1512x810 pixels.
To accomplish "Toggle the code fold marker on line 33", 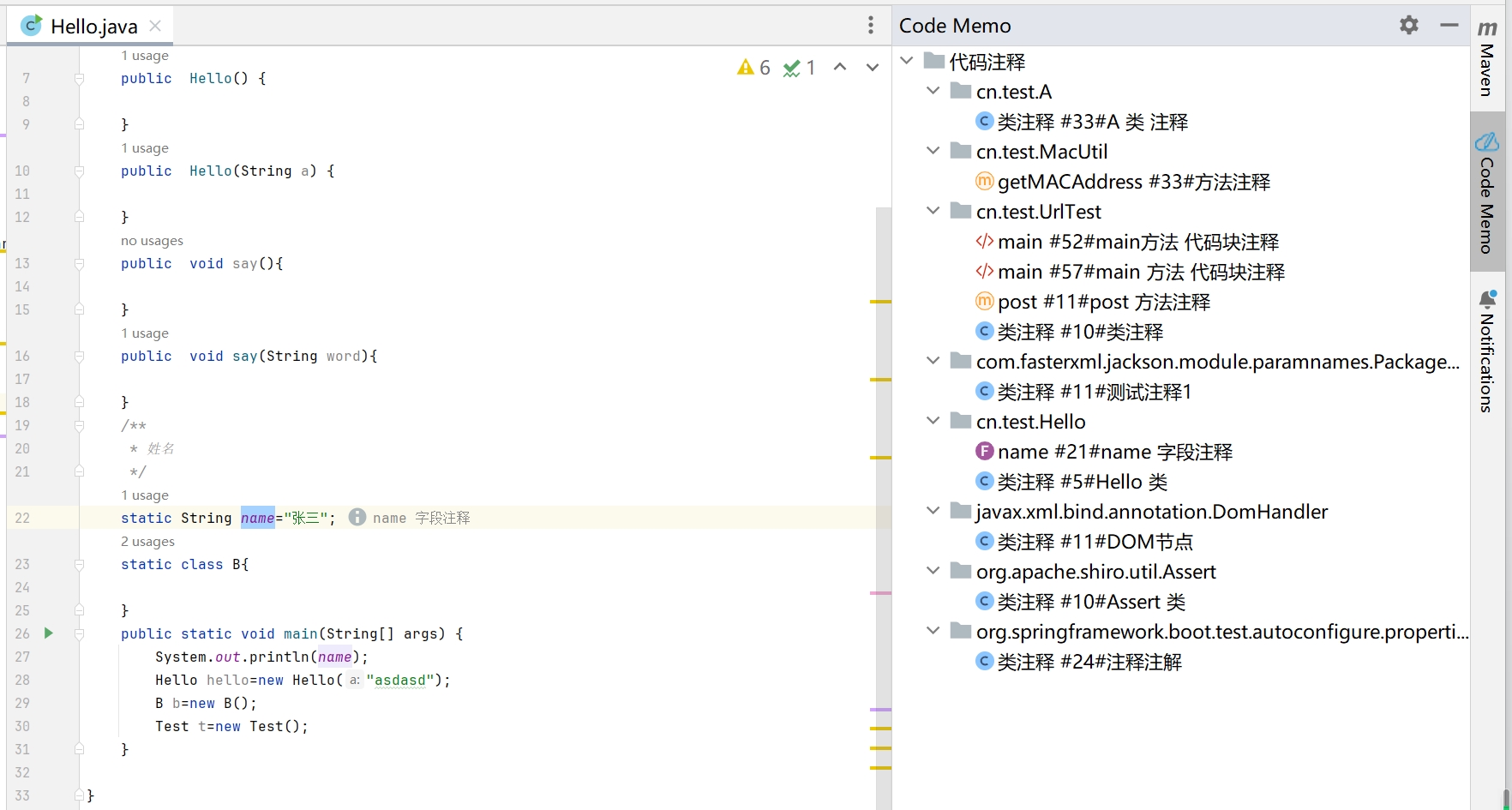I will click(79, 794).
